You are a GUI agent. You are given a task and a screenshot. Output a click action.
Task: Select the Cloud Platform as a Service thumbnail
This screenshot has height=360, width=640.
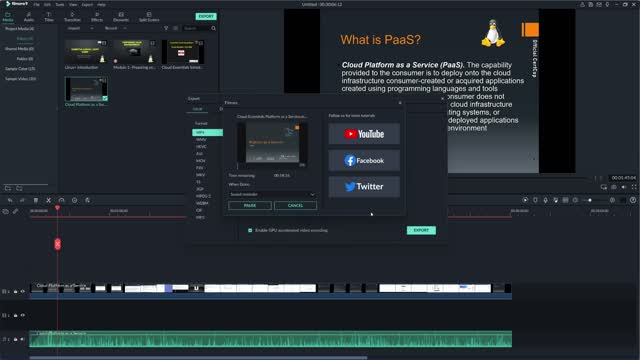click(86, 89)
